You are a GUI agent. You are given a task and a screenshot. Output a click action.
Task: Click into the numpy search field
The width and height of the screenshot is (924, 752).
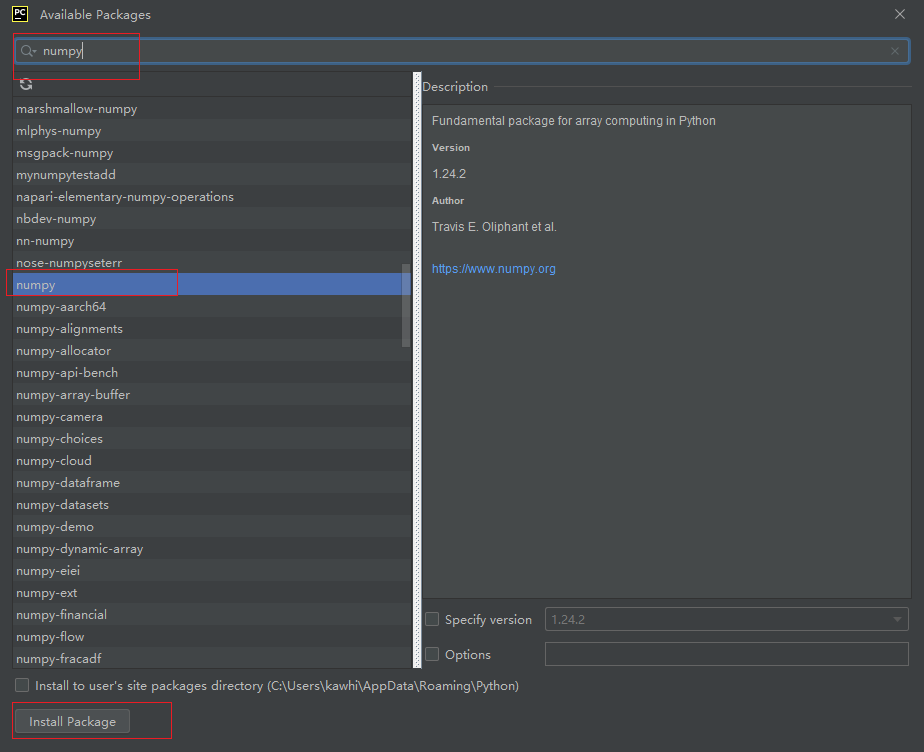point(461,51)
